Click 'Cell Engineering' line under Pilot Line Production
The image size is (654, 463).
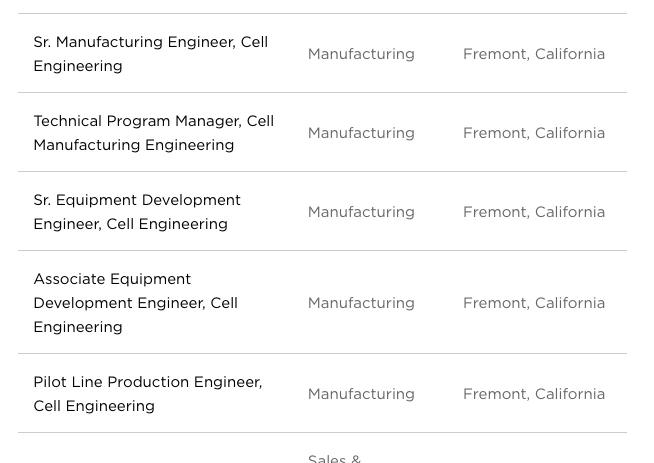(94, 406)
